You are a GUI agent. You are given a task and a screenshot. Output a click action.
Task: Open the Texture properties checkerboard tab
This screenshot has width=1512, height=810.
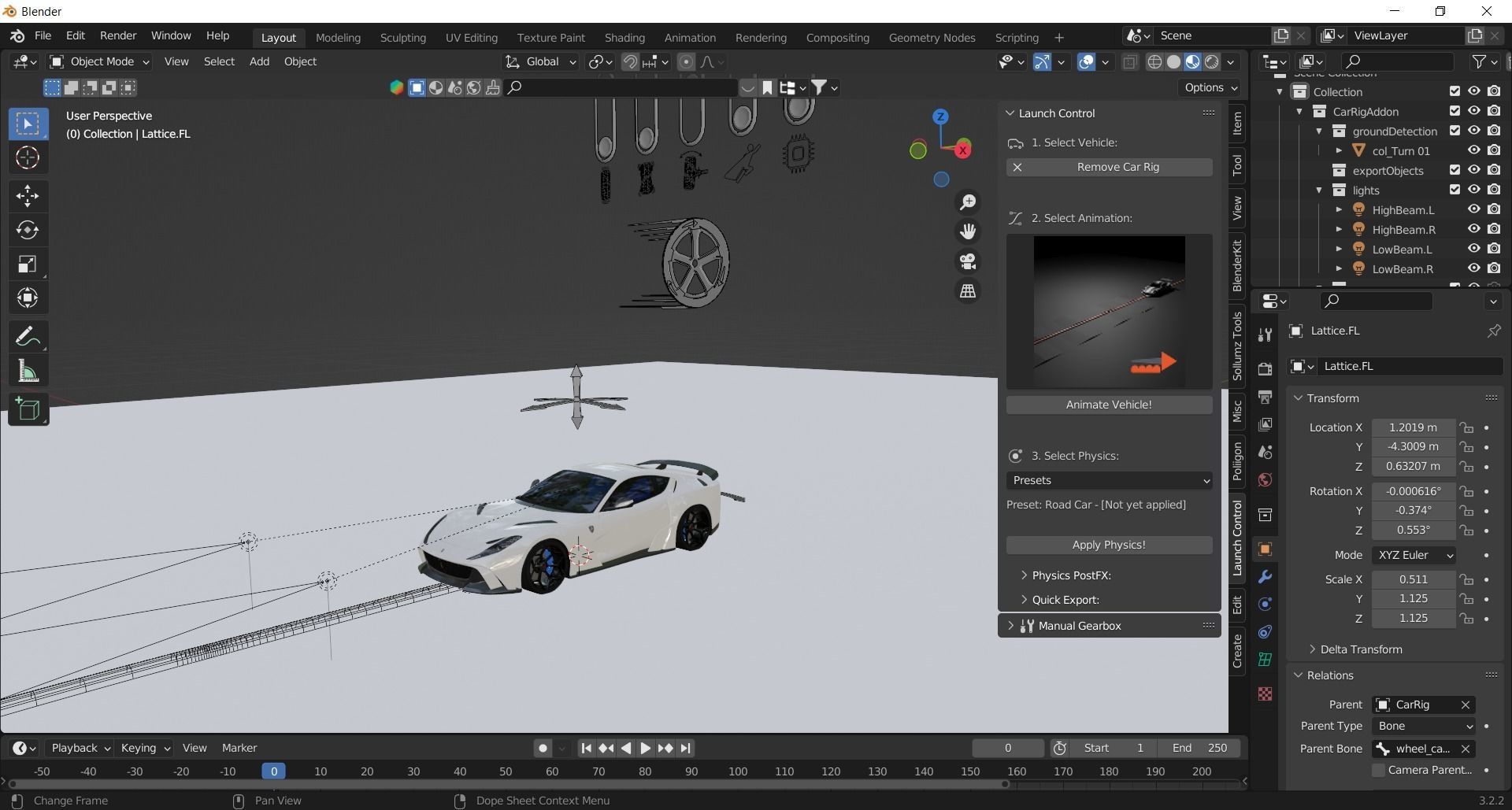click(x=1265, y=693)
